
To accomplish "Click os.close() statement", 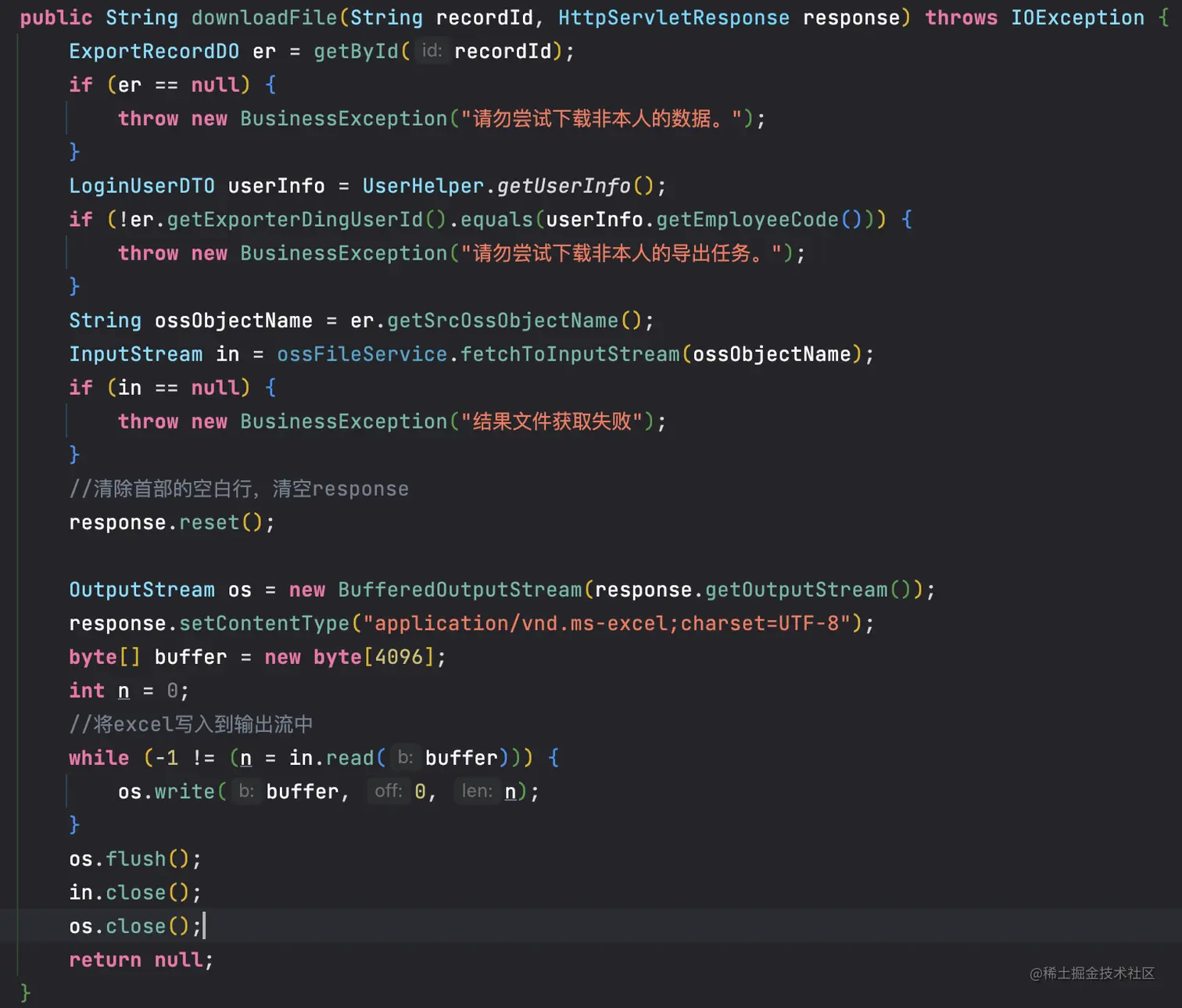I will 135,925.
